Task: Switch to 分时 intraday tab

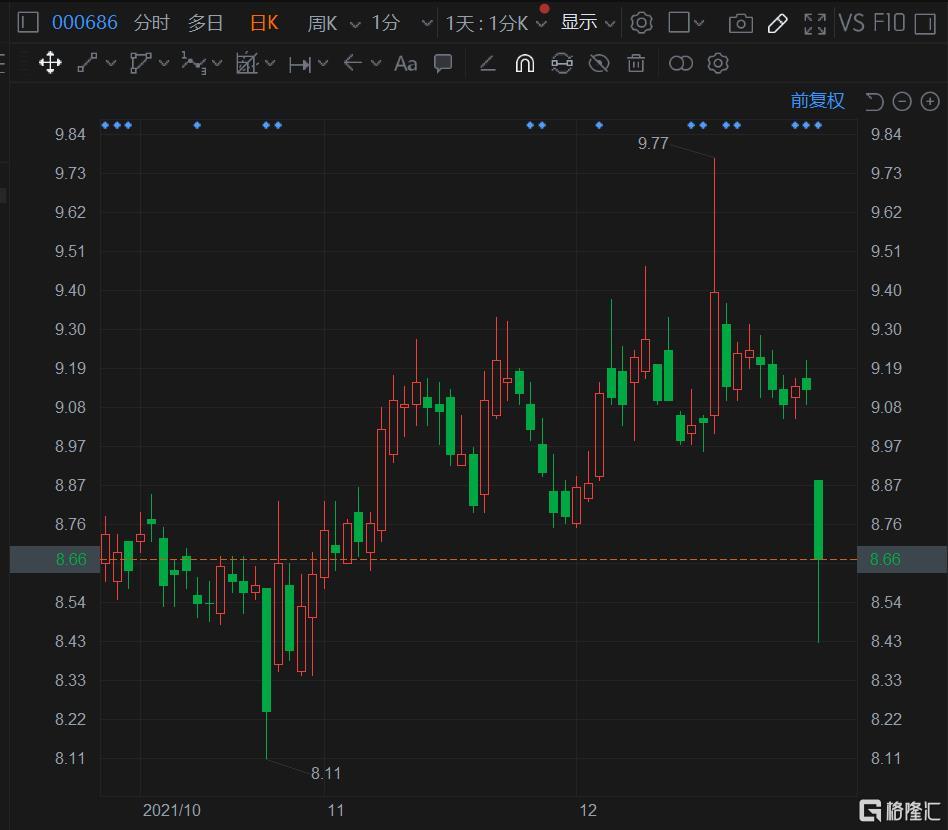Action: [151, 23]
